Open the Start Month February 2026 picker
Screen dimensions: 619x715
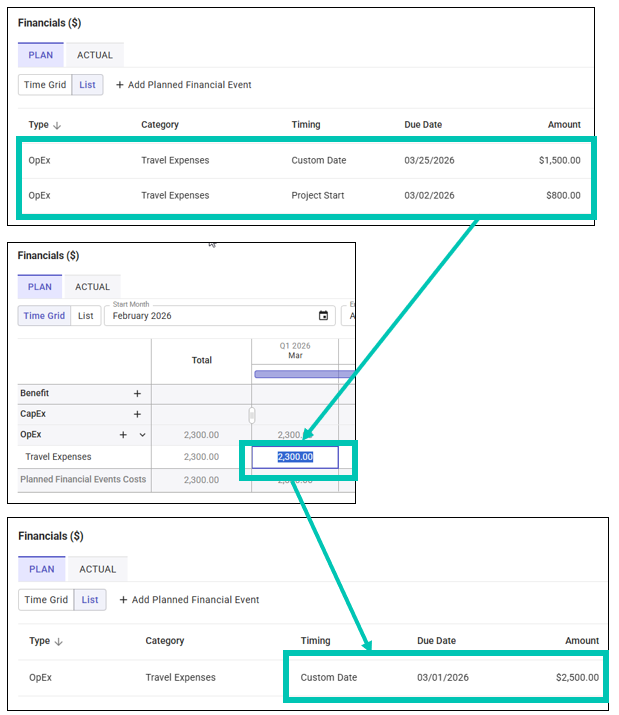210,316
